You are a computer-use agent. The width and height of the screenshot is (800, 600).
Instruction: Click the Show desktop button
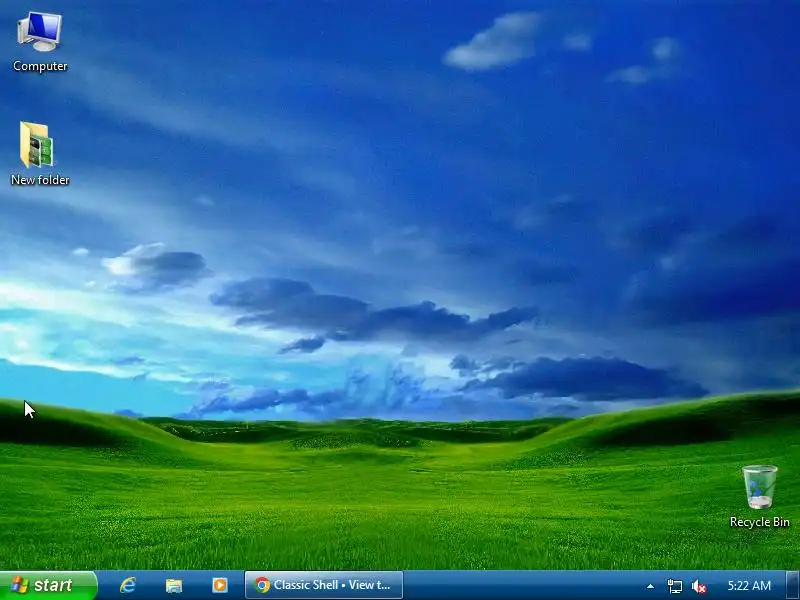793,585
